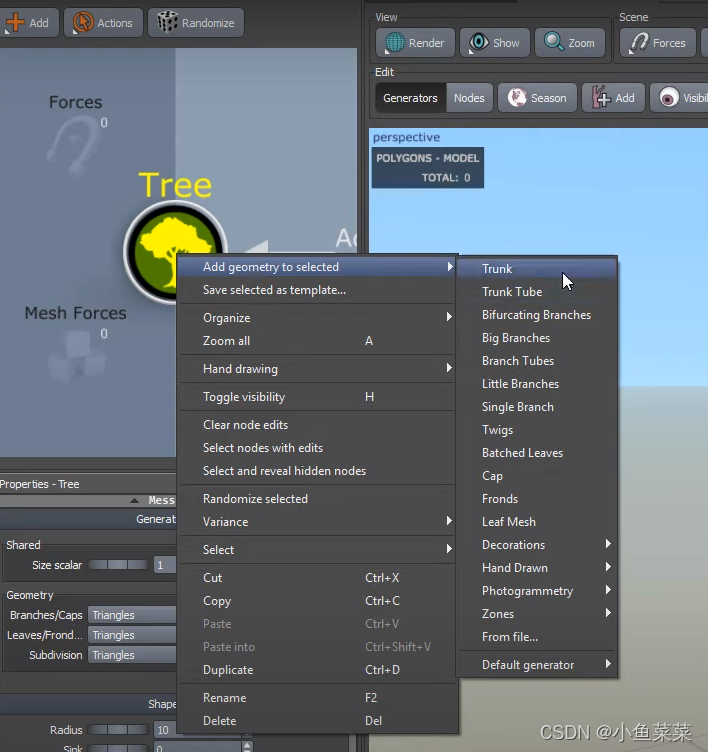Add Big Branches geometry
The image size is (708, 752).
(536, 338)
